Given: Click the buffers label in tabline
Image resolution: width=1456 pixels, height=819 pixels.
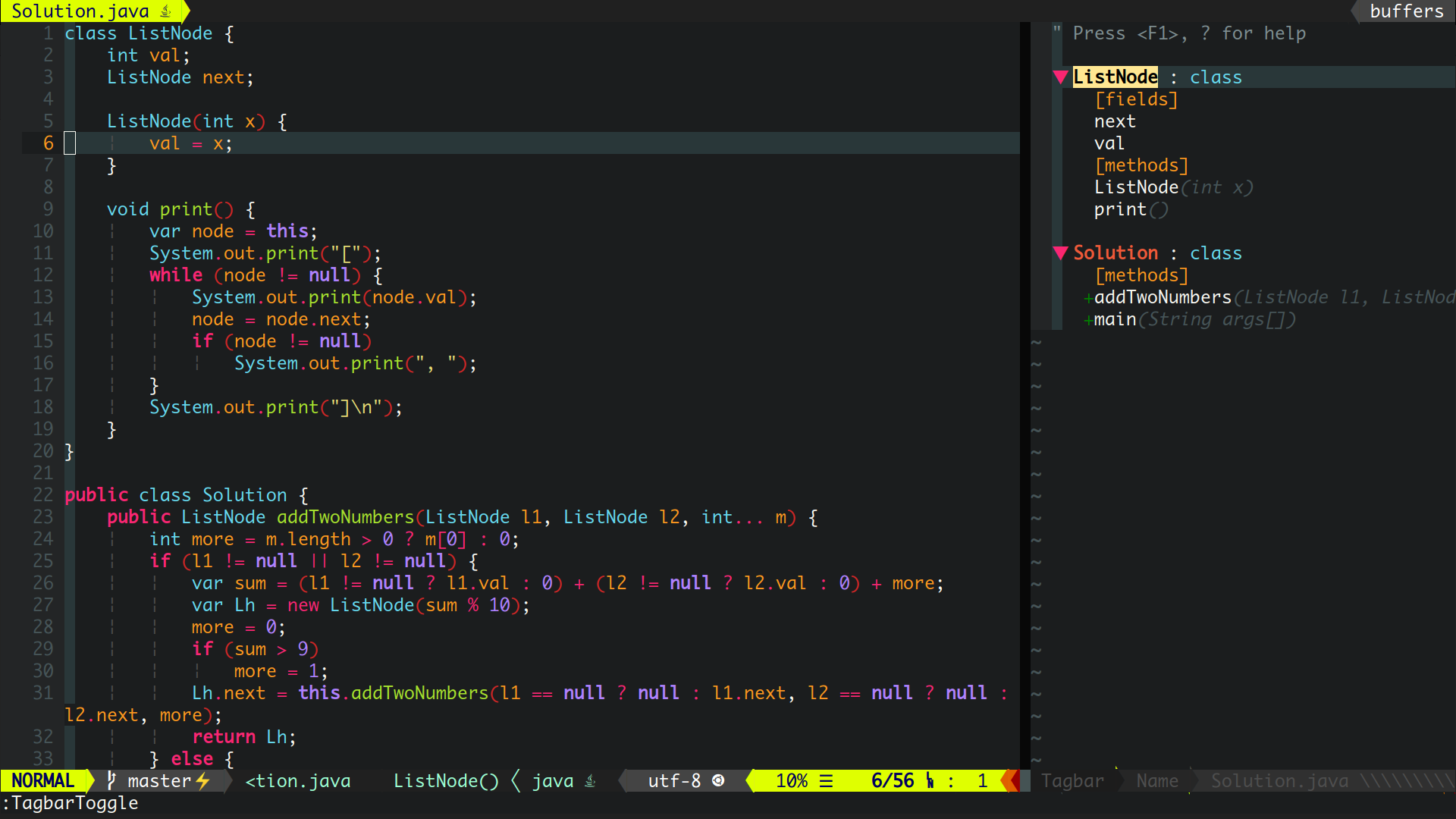Looking at the screenshot, I should point(1406,11).
